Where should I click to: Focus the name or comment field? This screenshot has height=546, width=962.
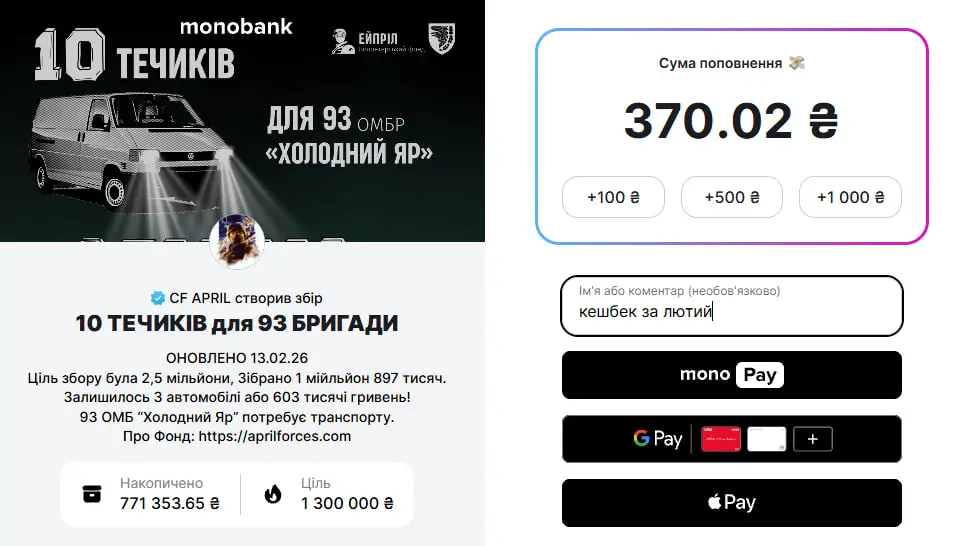[x=731, y=311]
